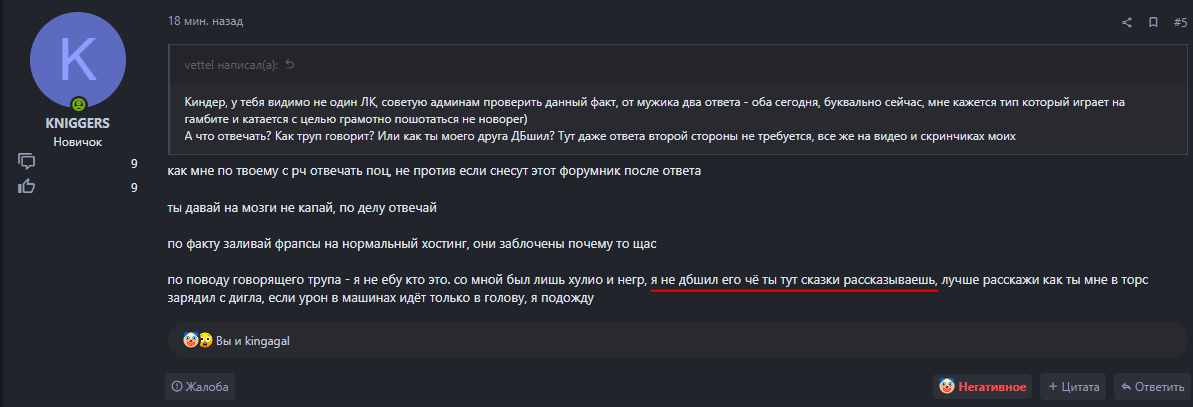Click the reaction emoji icons in reactions bar
This screenshot has width=1193, height=407.
pyautogui.click(x=196, y=341)
